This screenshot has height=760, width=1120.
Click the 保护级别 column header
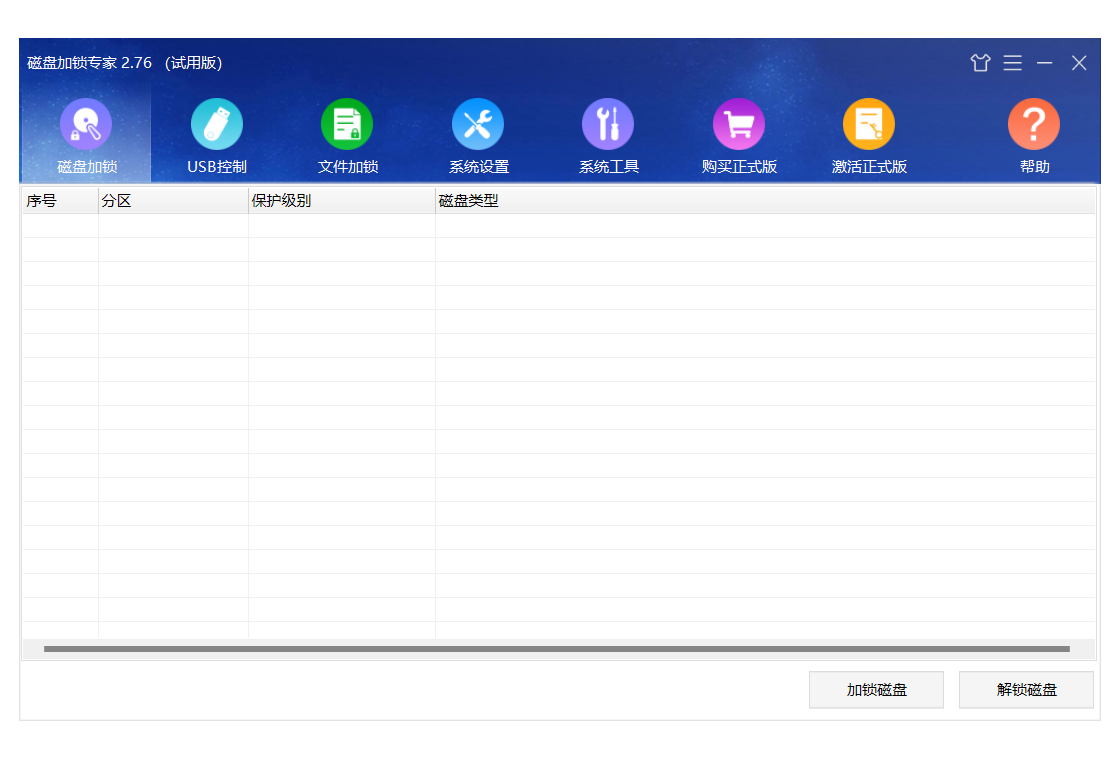click(x=341, y=201)
